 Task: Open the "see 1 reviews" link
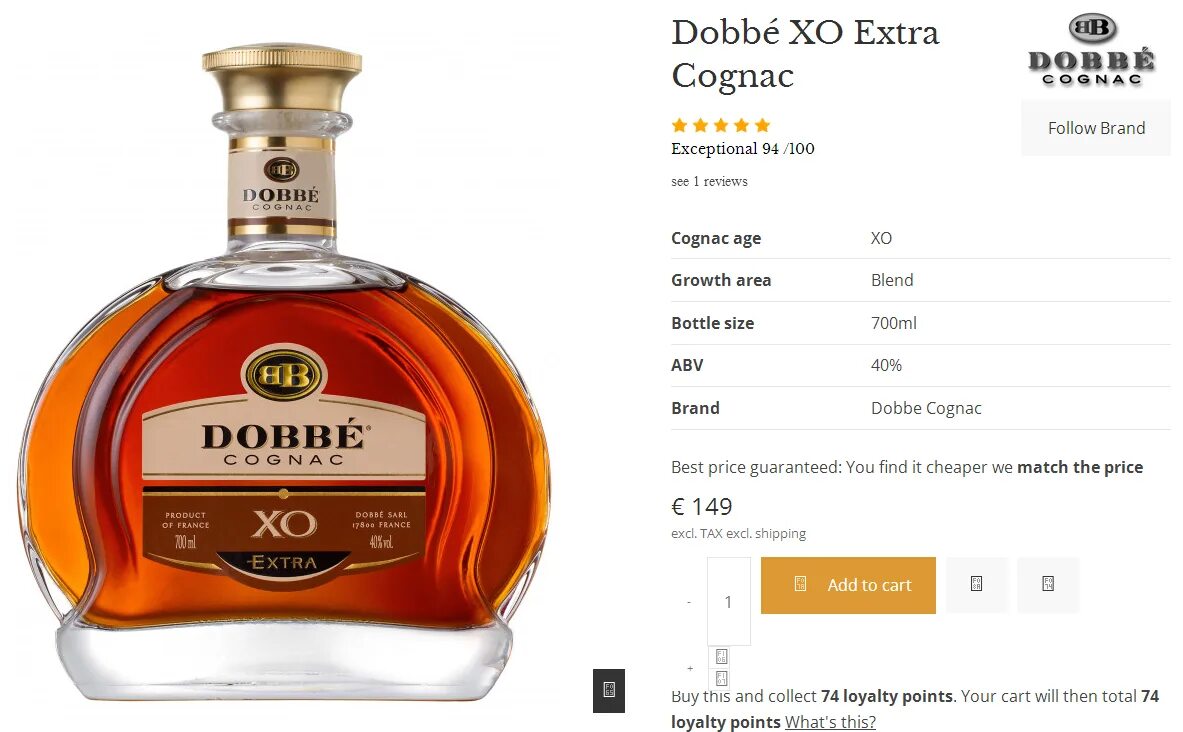(x=709, y=181)
